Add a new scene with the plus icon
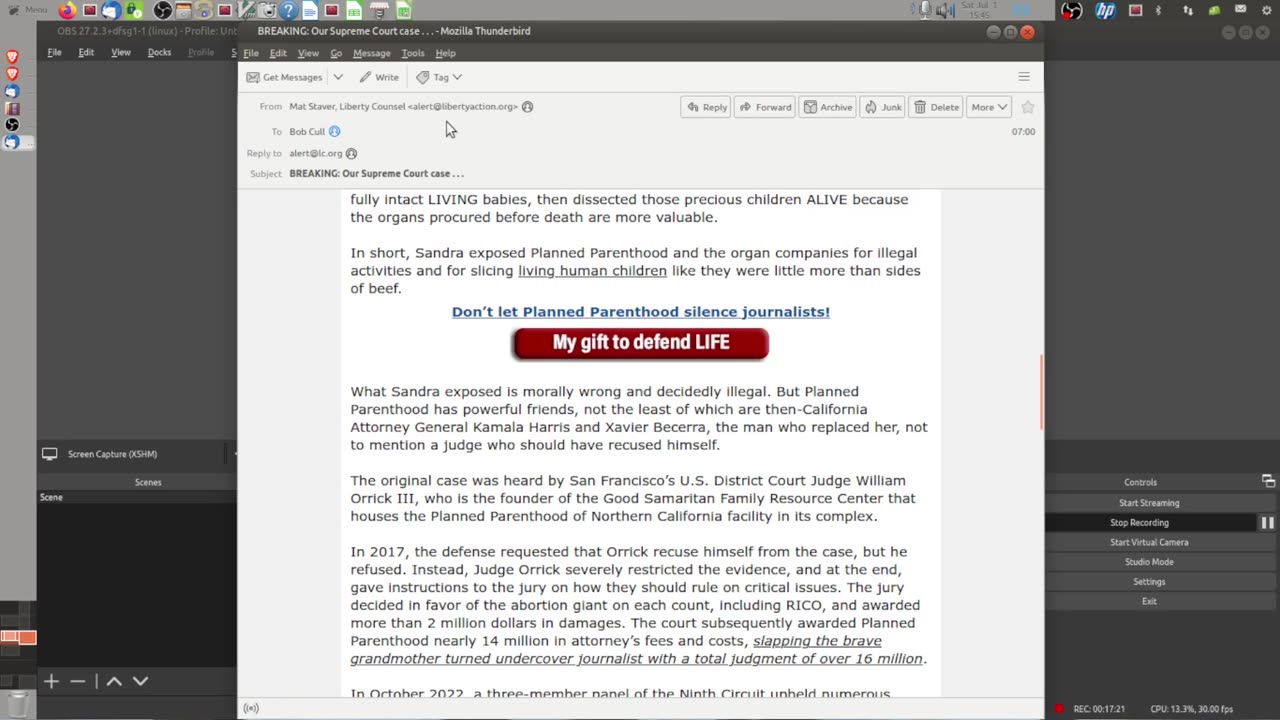 (x=51, y=681)
